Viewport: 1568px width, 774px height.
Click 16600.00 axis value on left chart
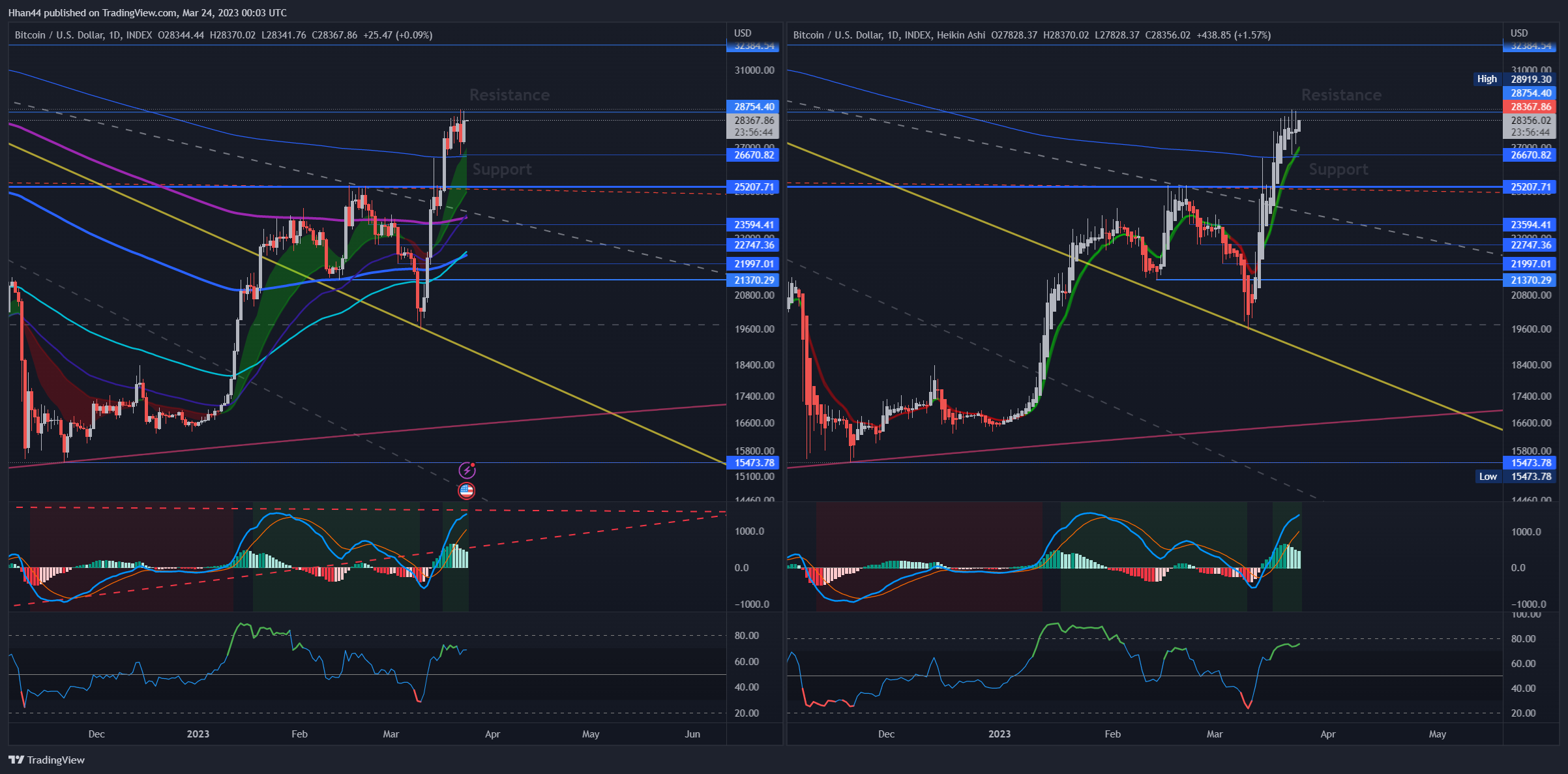[754, 423]
